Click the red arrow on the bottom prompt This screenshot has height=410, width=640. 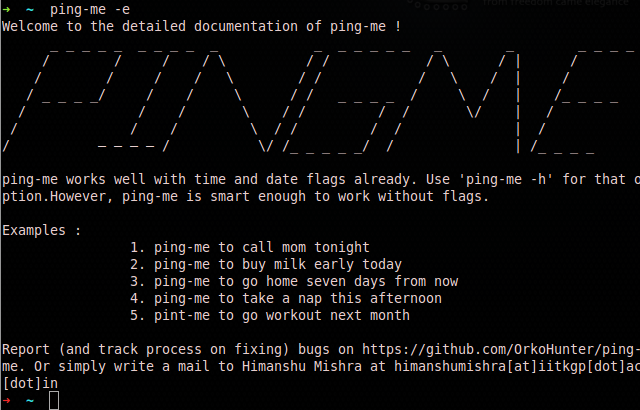[x=6, y=400]
